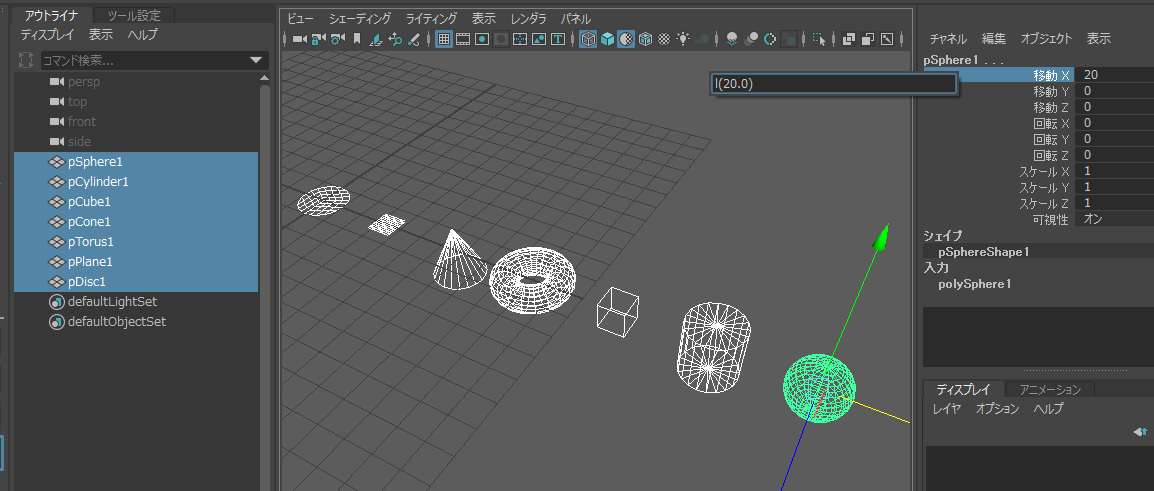Open the search field dropdown arrow

point(256,60)
